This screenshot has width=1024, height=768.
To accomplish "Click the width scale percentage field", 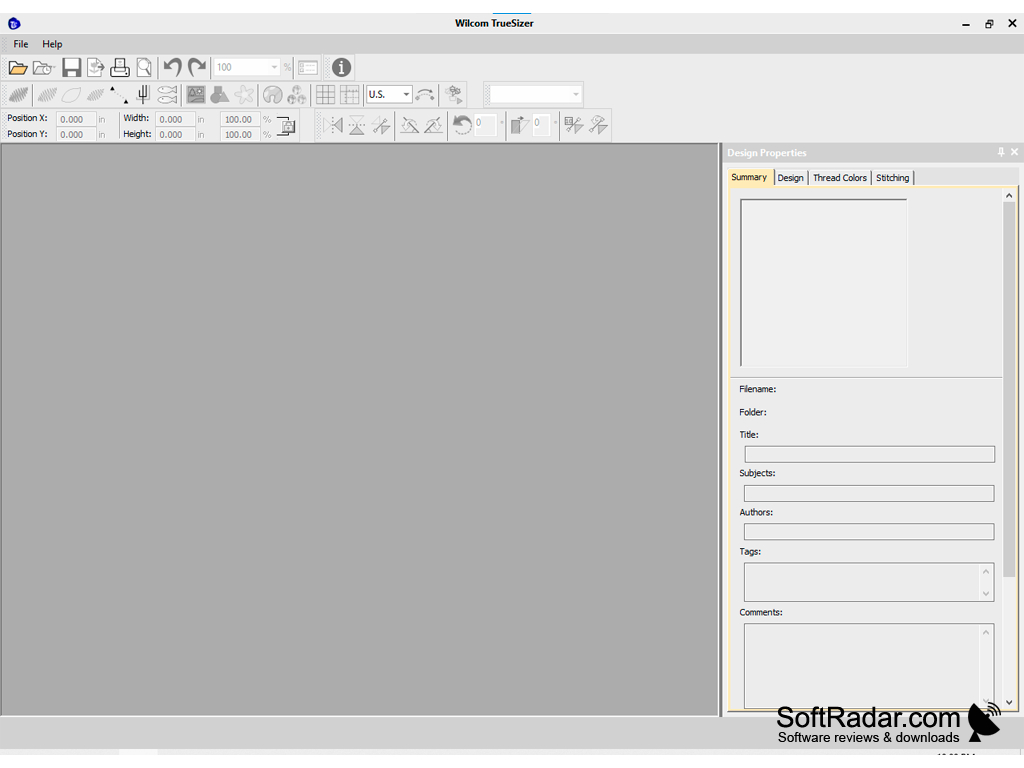I will 240,119.
